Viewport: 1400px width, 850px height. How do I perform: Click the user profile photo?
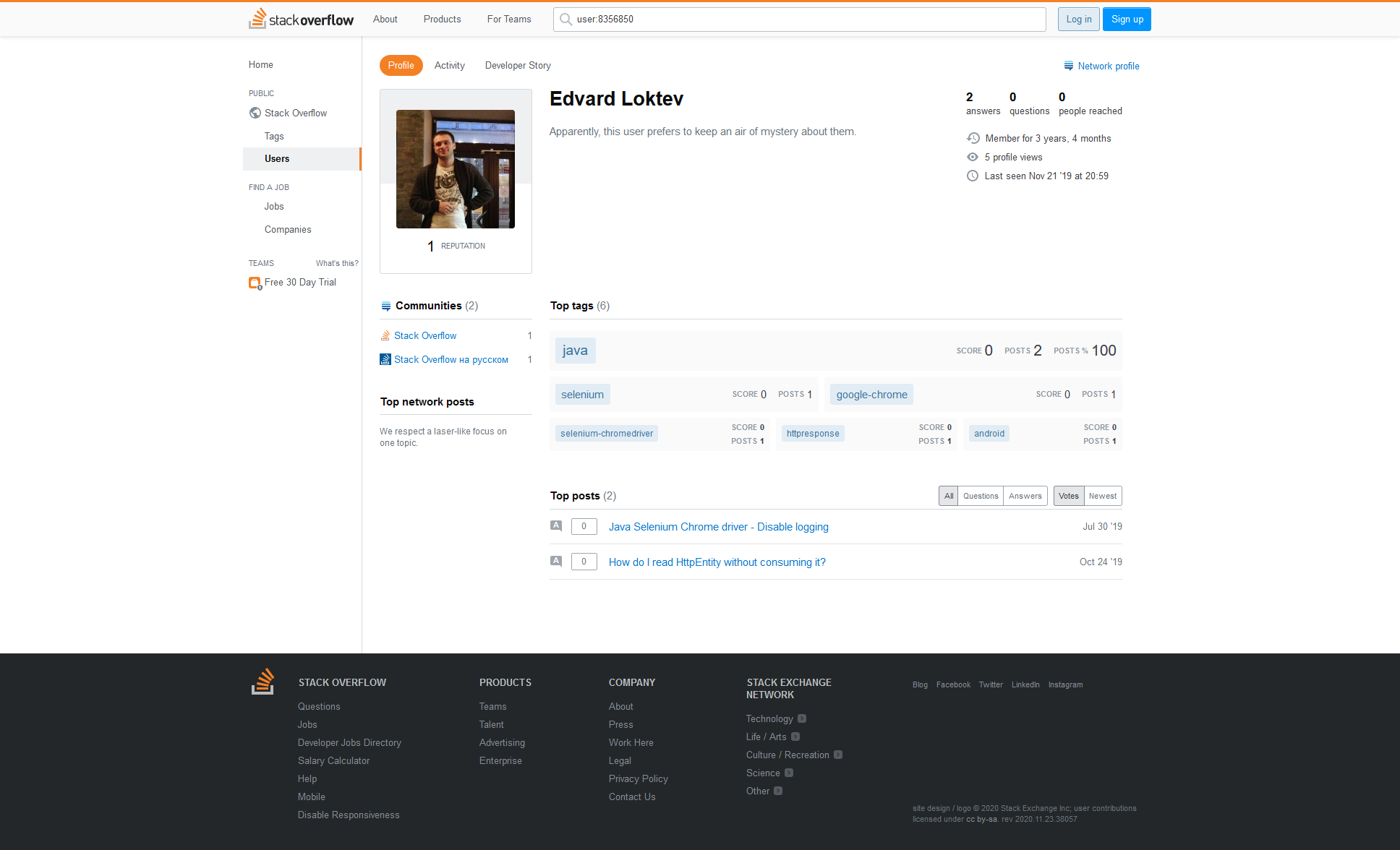[456, 169]
